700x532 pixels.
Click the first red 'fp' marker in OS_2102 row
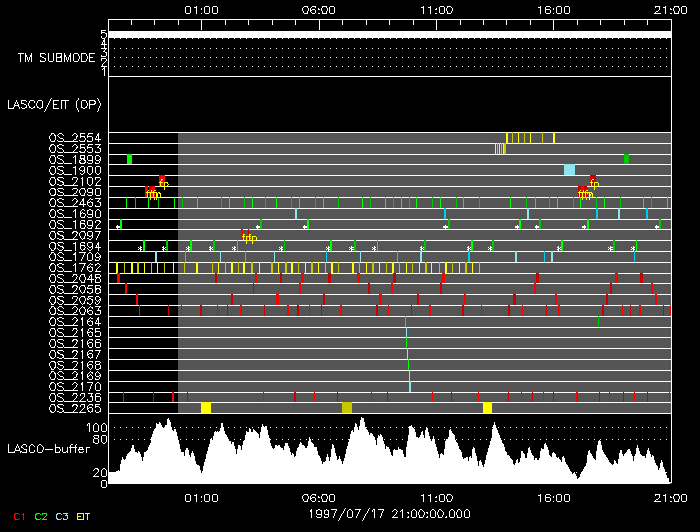coord(162,182)
